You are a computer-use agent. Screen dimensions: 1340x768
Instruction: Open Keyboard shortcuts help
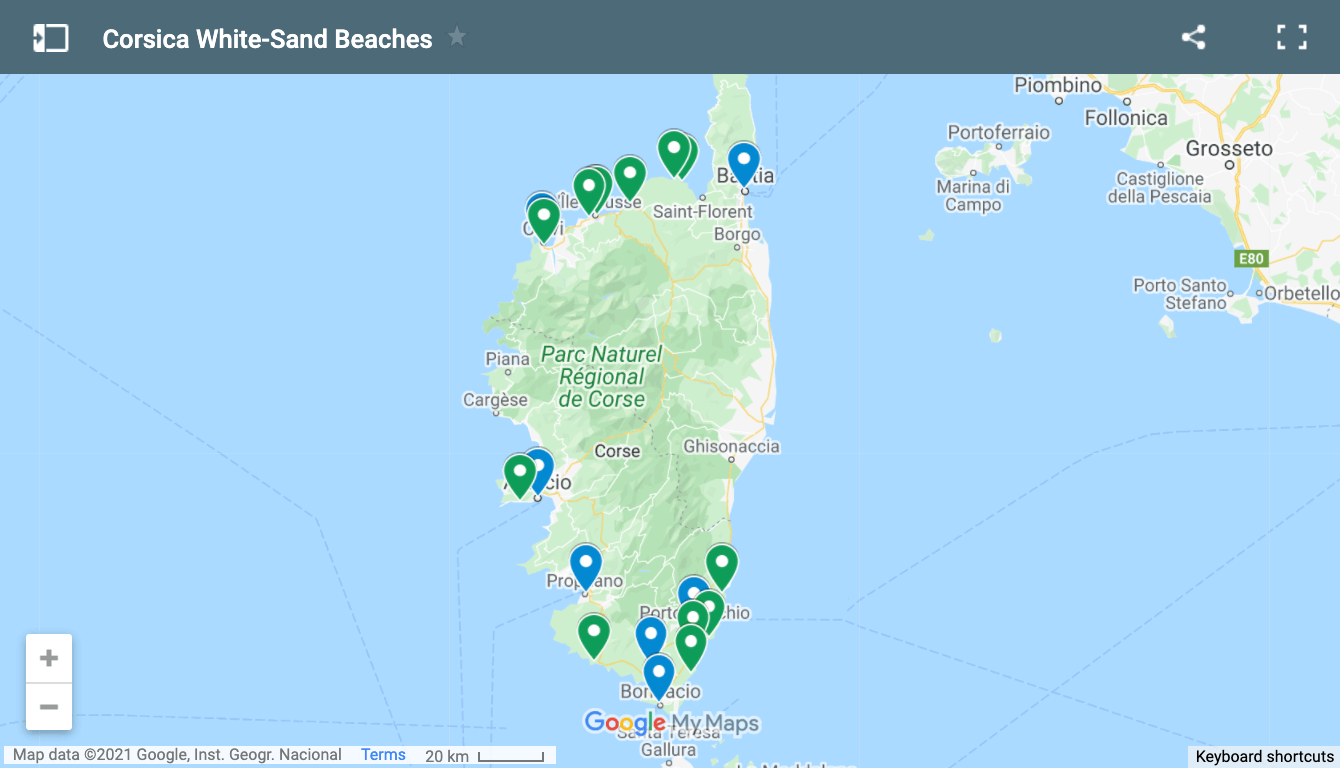1262,757
